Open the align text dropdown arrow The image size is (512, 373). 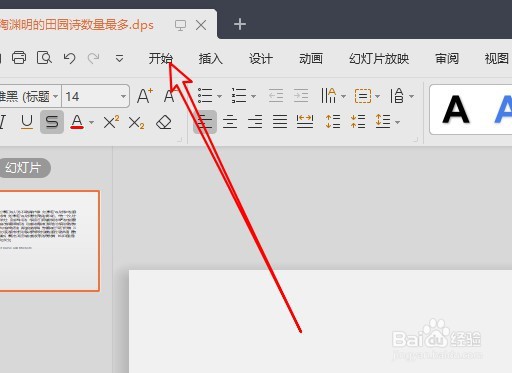pos(377,96)
